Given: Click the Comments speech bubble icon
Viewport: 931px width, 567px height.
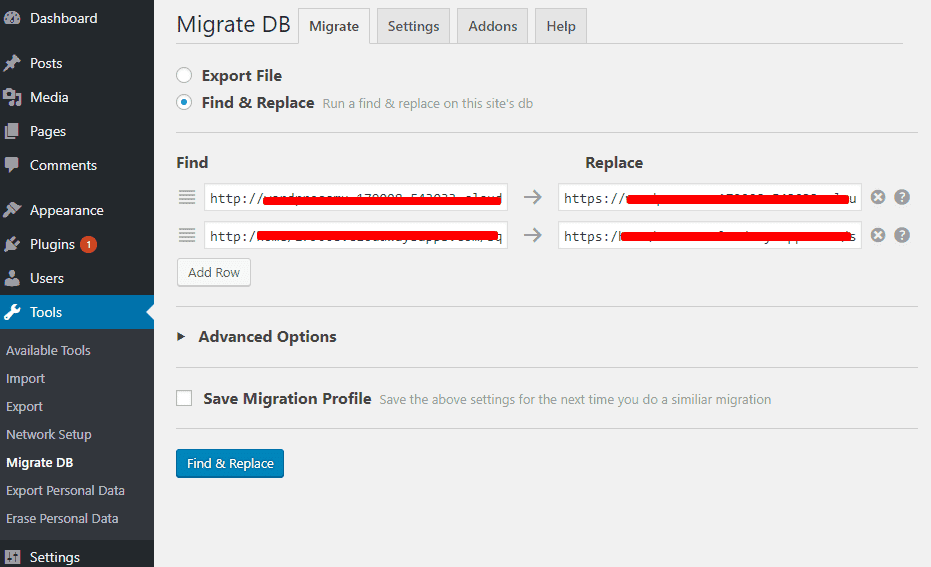Looking at the screenshot, I should coord(11,165).
